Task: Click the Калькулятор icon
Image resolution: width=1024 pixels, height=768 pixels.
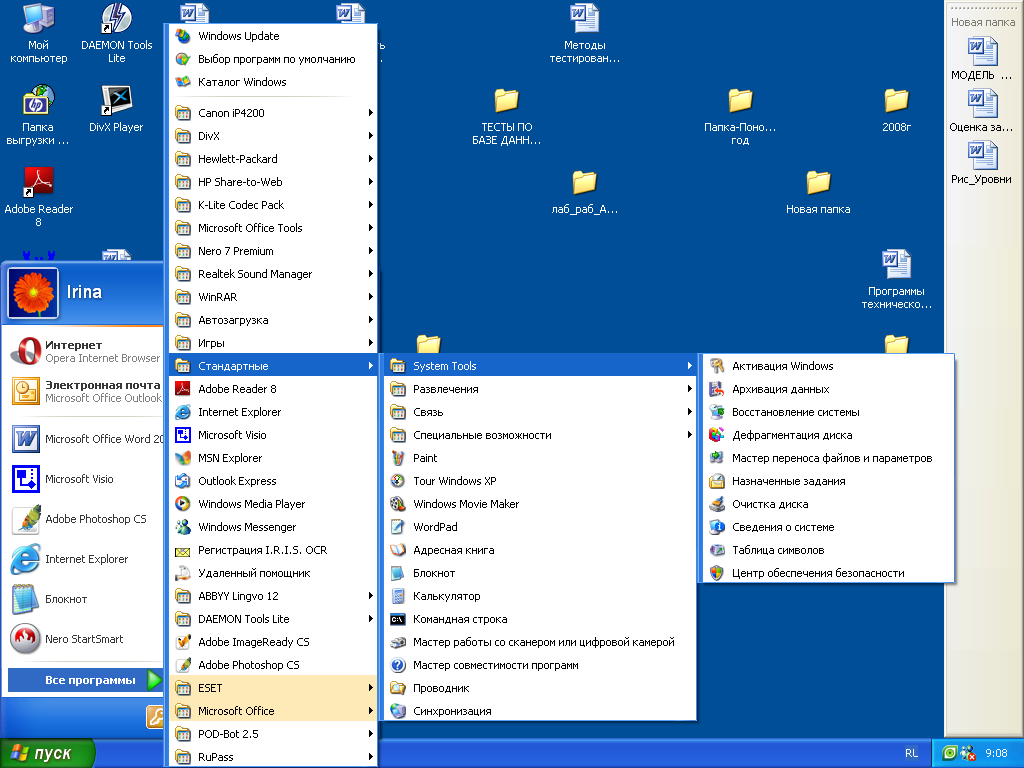Action: pos(398,596)
